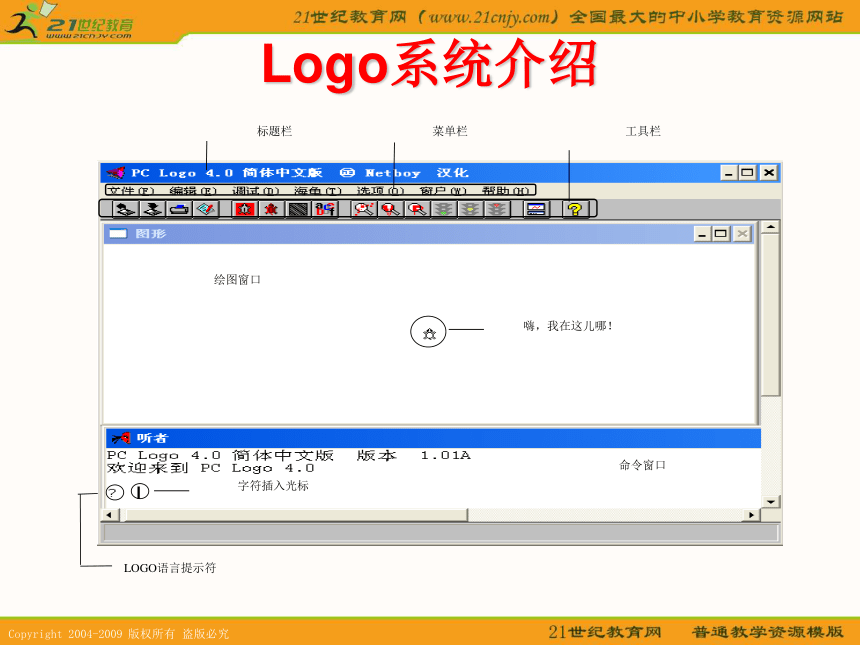Click the horizontal scrollbar left arrow

(109, 514)
